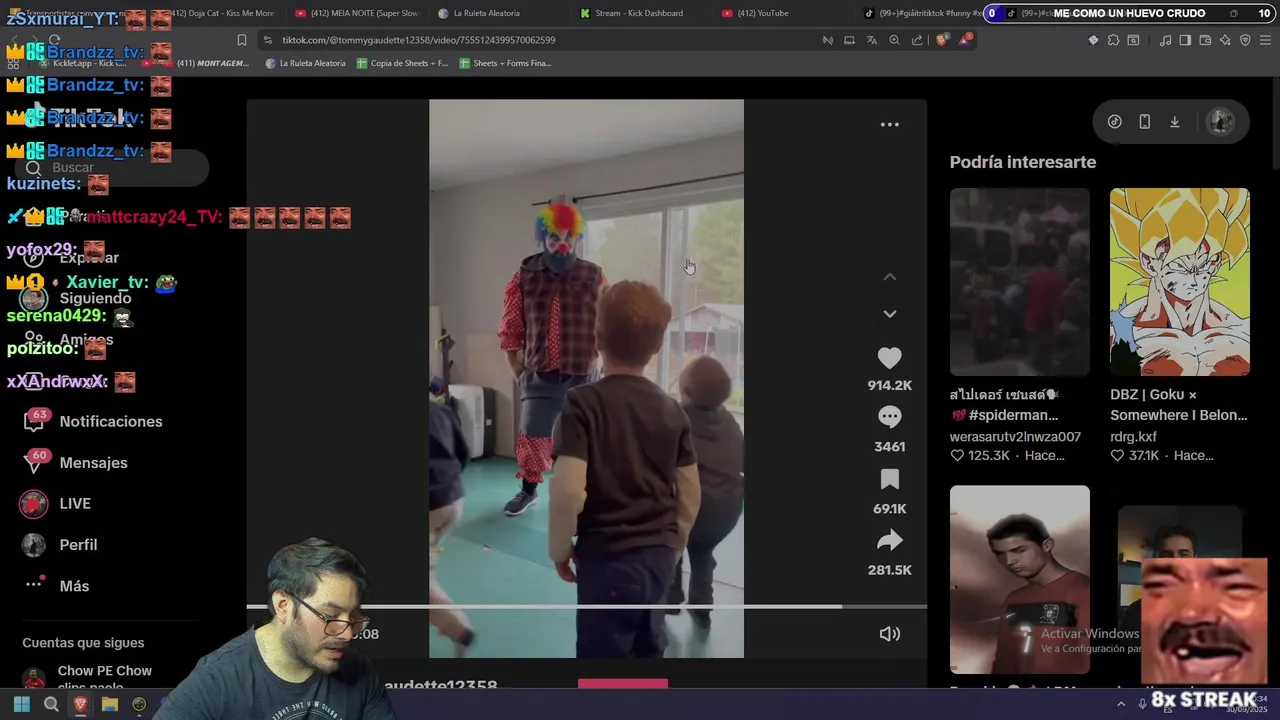Go to previous video with up chevron
The height and width of the screenshot is (720, 1280).
point(889,277)
